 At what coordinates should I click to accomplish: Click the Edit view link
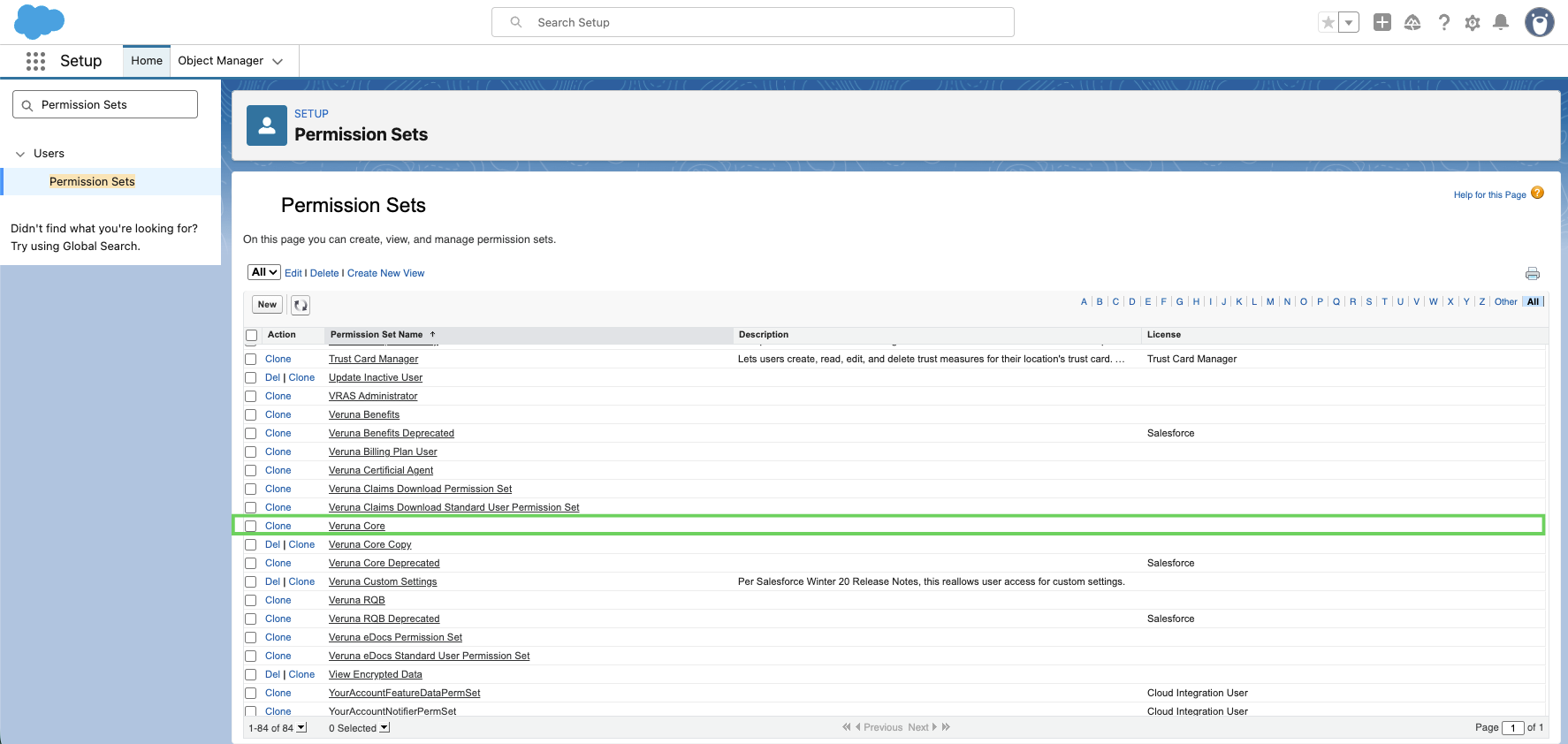[x=293, y=273]
